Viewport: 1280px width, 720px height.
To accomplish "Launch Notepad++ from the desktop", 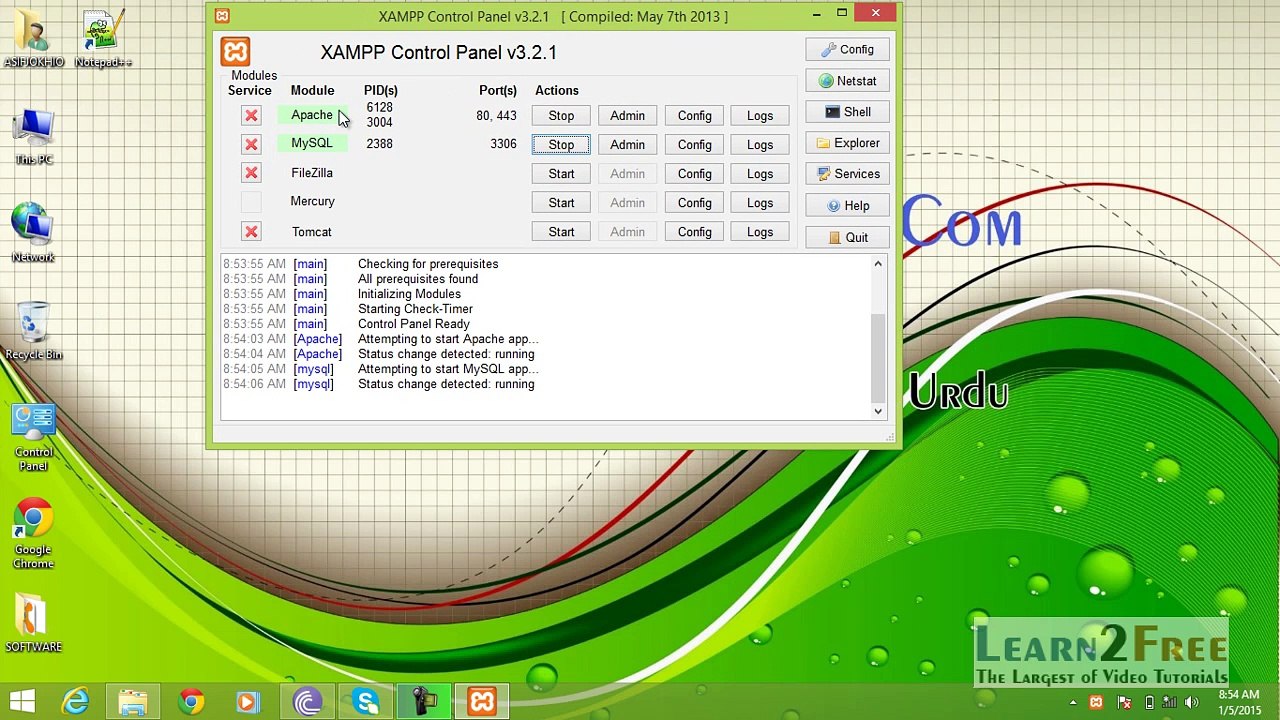I will coord(103,40).
